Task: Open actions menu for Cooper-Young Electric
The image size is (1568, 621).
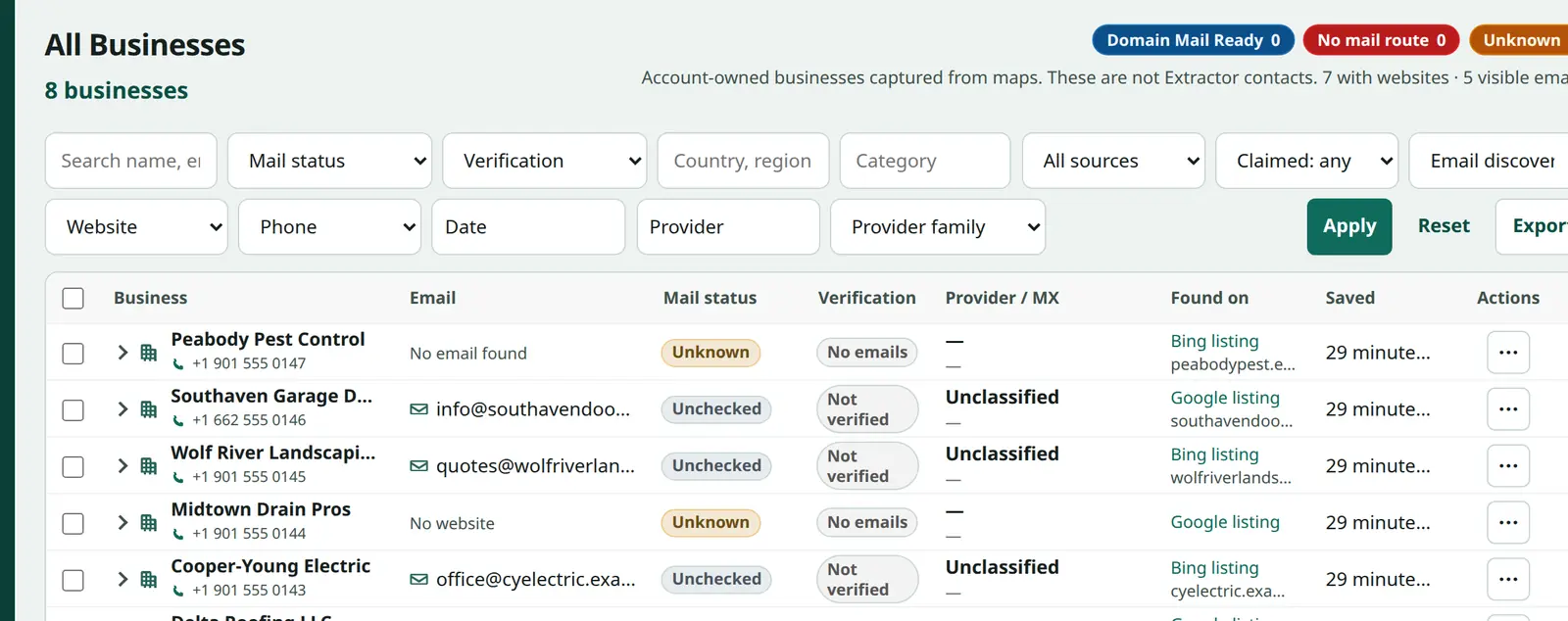Action: (1508, 580)
